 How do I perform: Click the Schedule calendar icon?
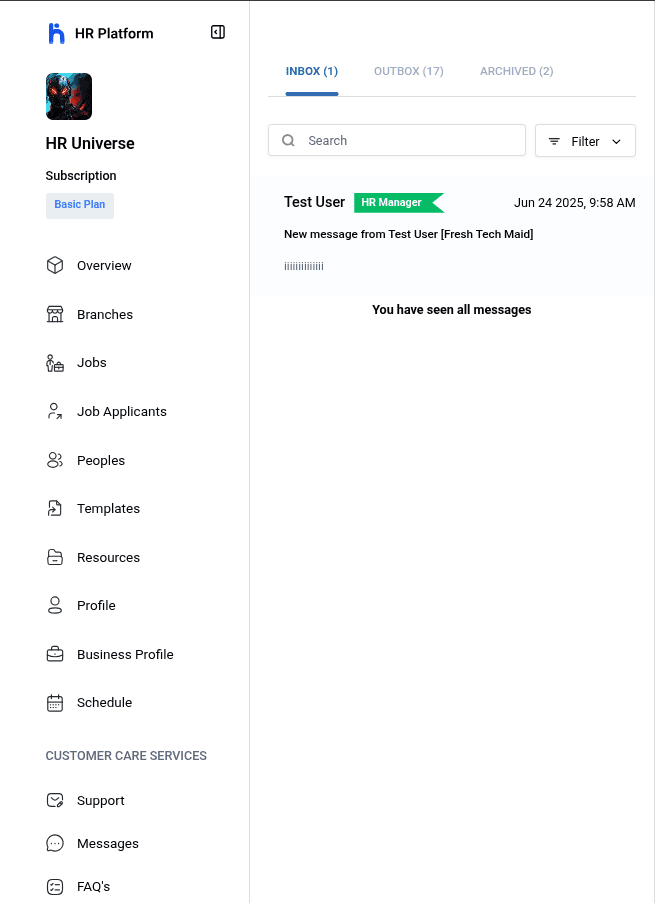point(55,703)
